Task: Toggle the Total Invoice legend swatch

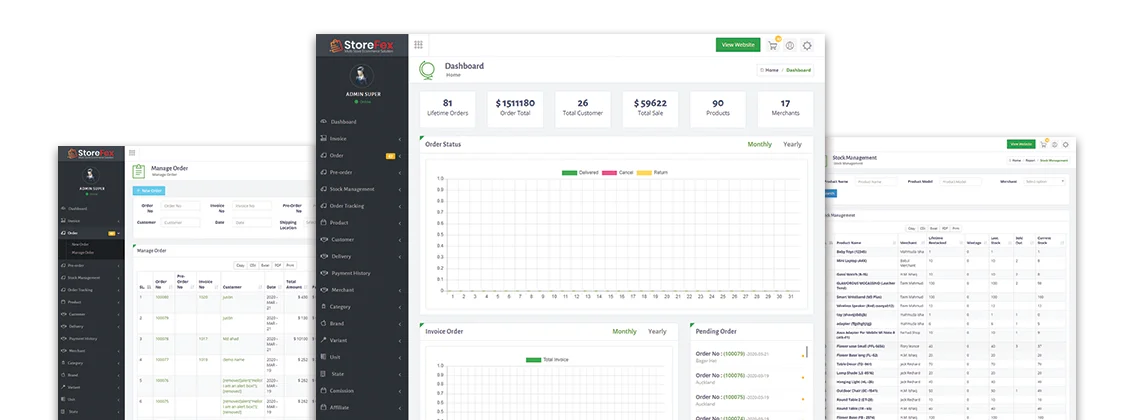Action: pos(534,360)
